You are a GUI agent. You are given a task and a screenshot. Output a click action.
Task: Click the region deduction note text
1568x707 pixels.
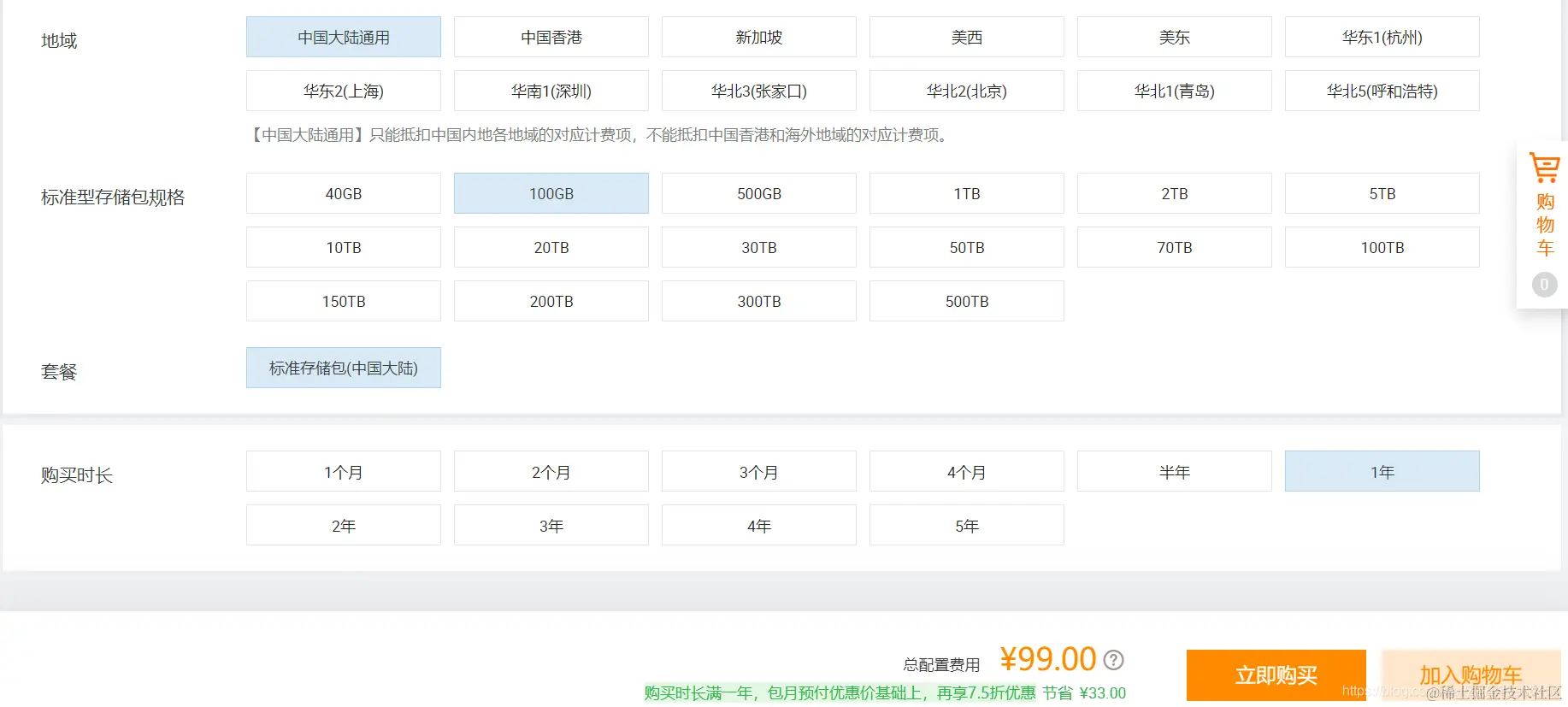point(599,135)
